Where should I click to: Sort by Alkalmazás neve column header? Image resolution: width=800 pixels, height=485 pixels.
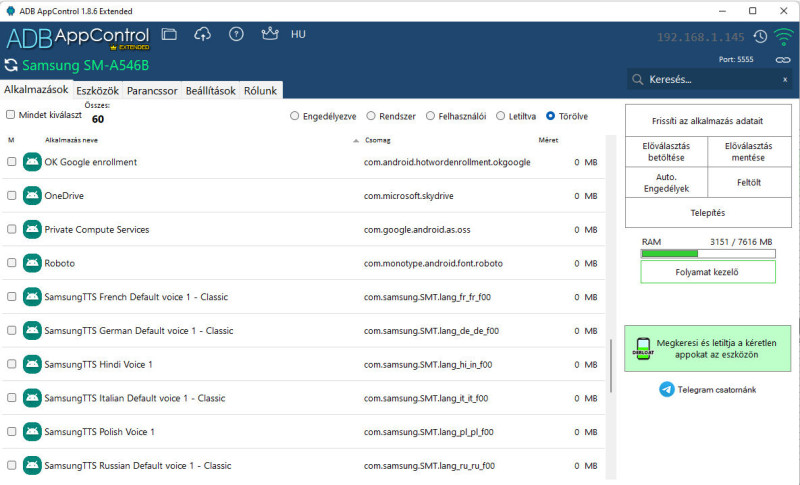[x=71, y=140]
